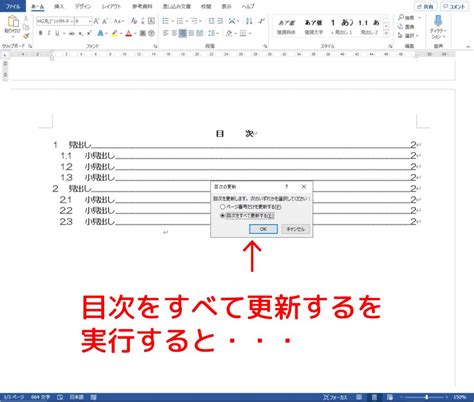Click the help question mark in the dialog

click(287, 187)
